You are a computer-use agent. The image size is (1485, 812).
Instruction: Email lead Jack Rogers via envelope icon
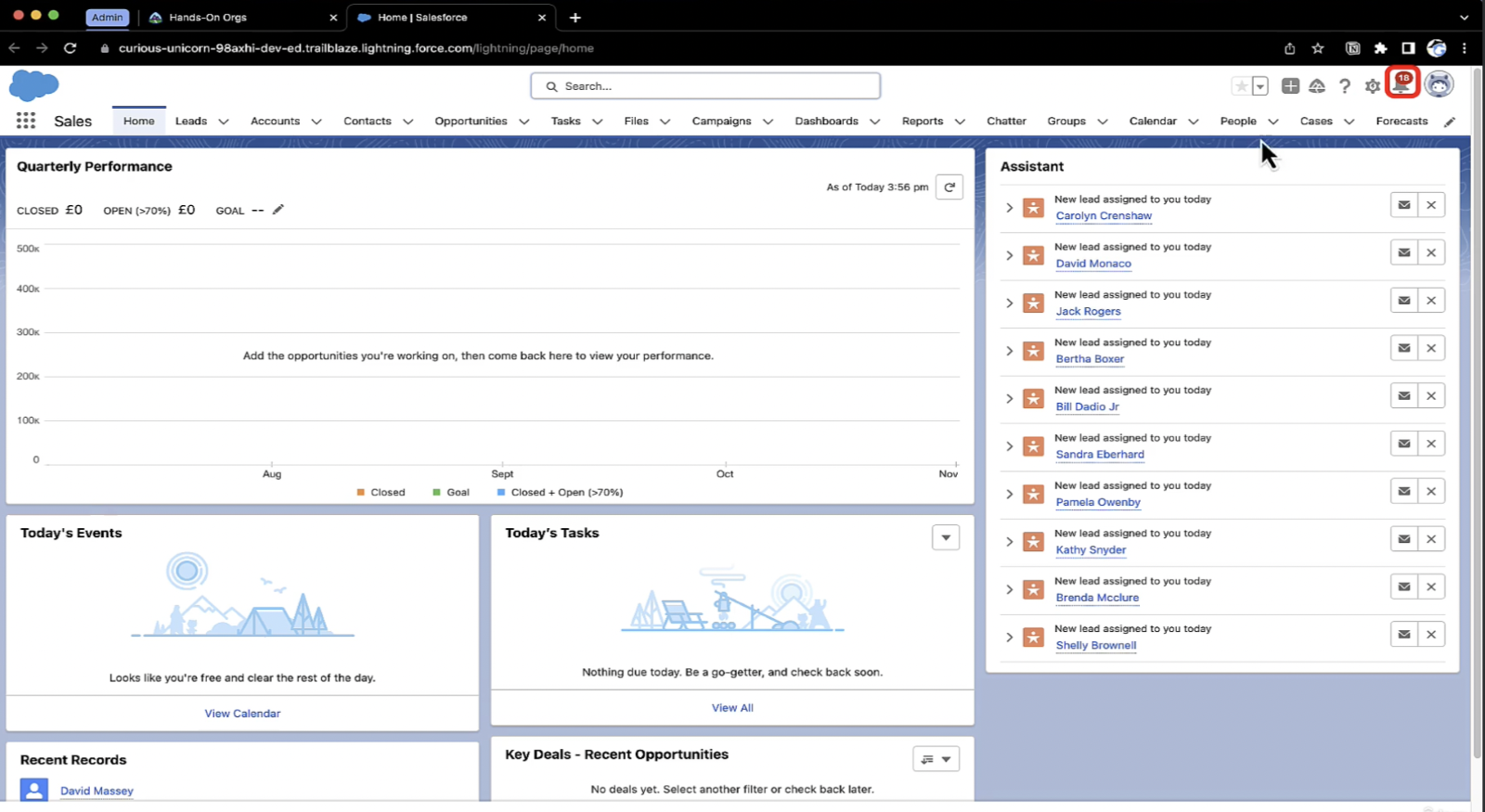[1404, 301]
